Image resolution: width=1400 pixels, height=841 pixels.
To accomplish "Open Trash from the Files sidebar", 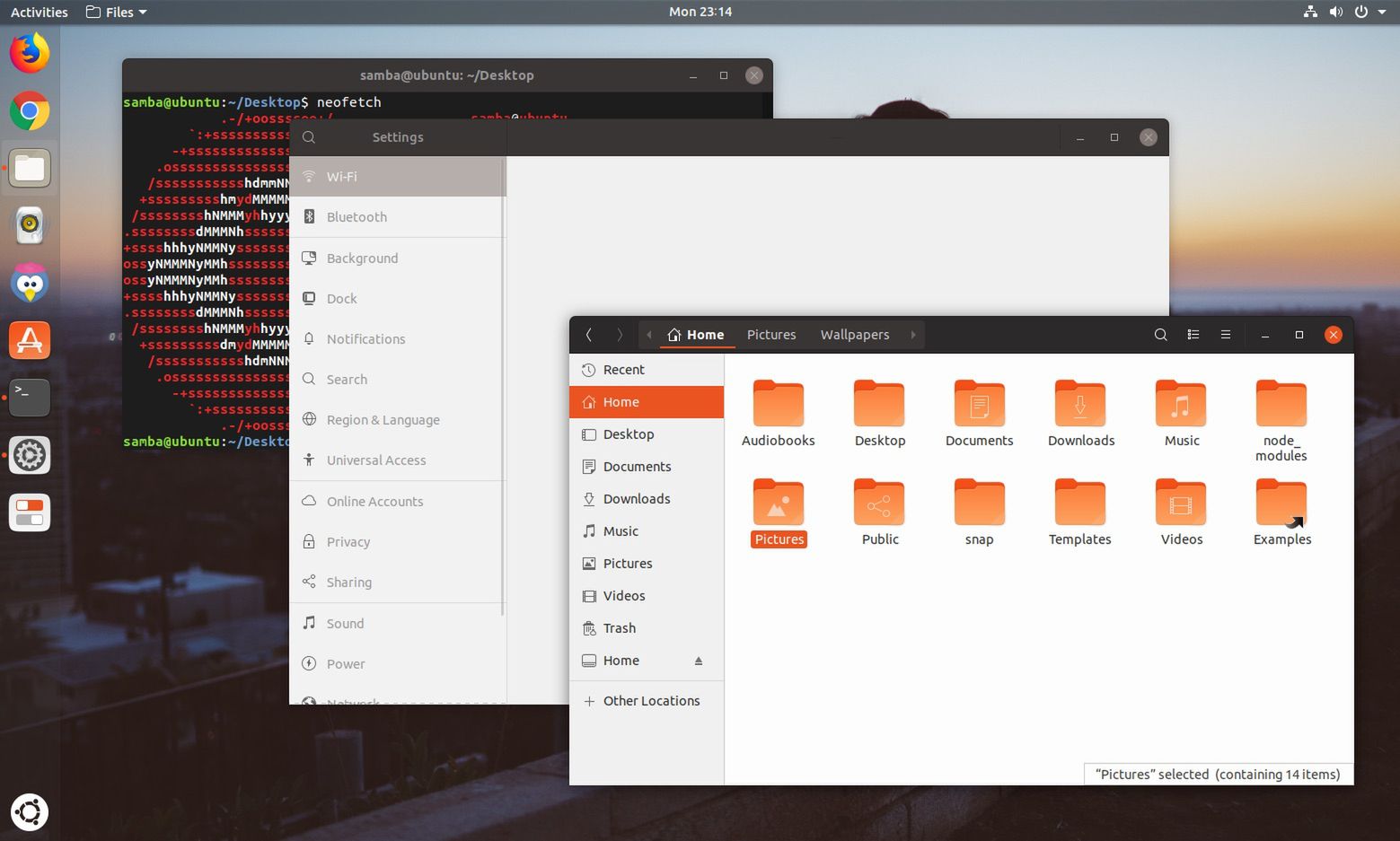I will click(x=619, y=627).
